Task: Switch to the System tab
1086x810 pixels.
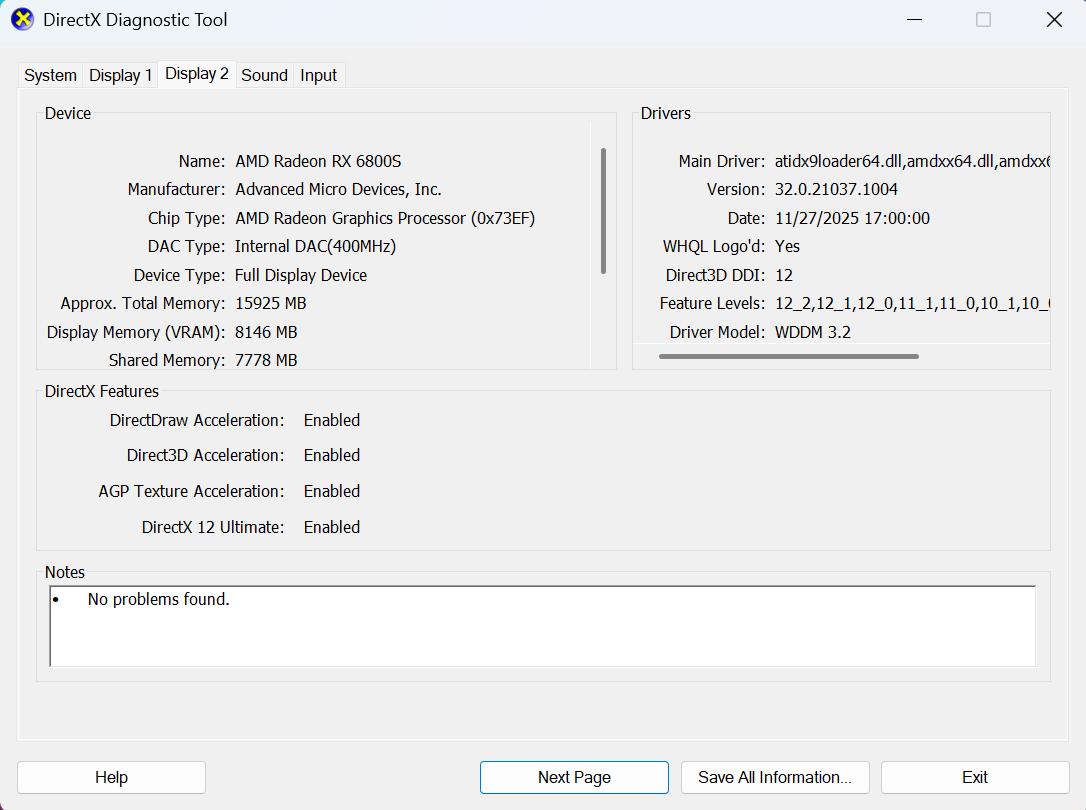Action: tap(50, 75)
